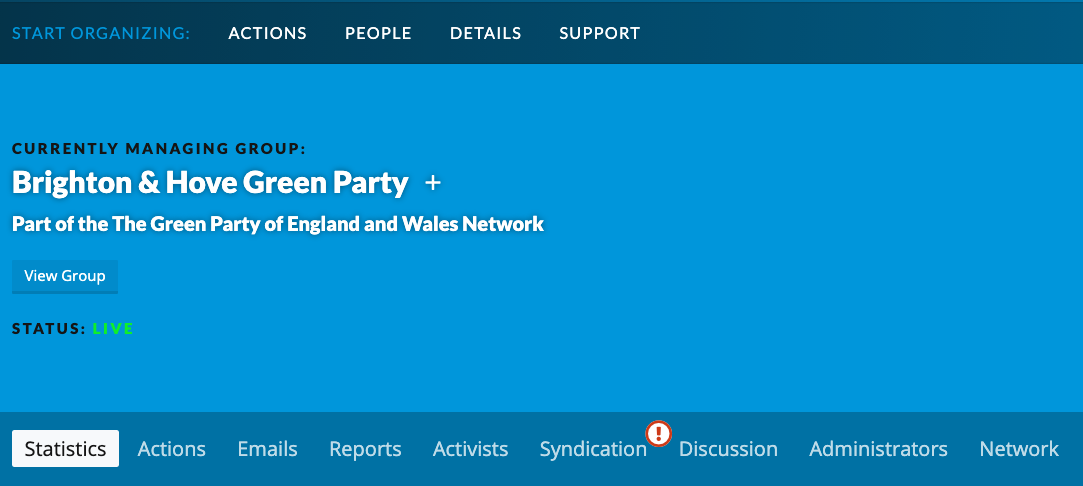
Task: Click the View Group button
Action: [65, 276]
